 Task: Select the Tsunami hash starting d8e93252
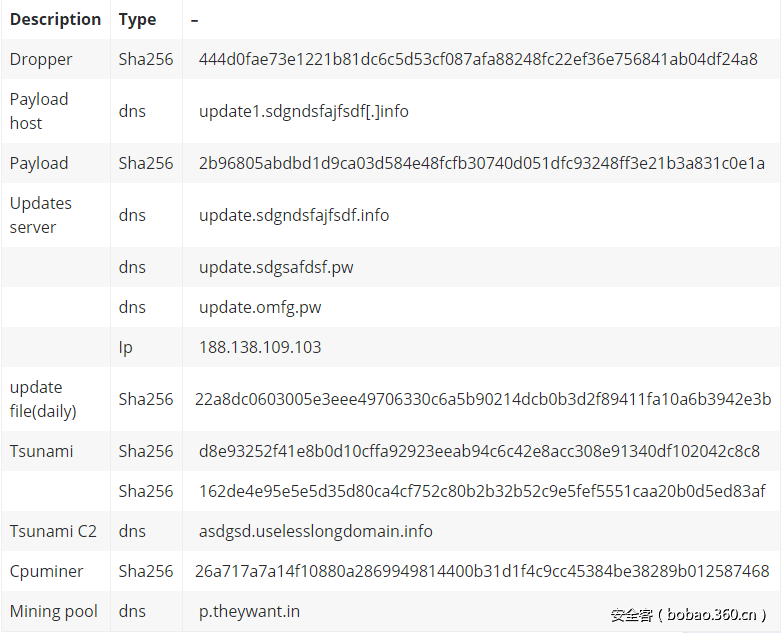[479, 451]
